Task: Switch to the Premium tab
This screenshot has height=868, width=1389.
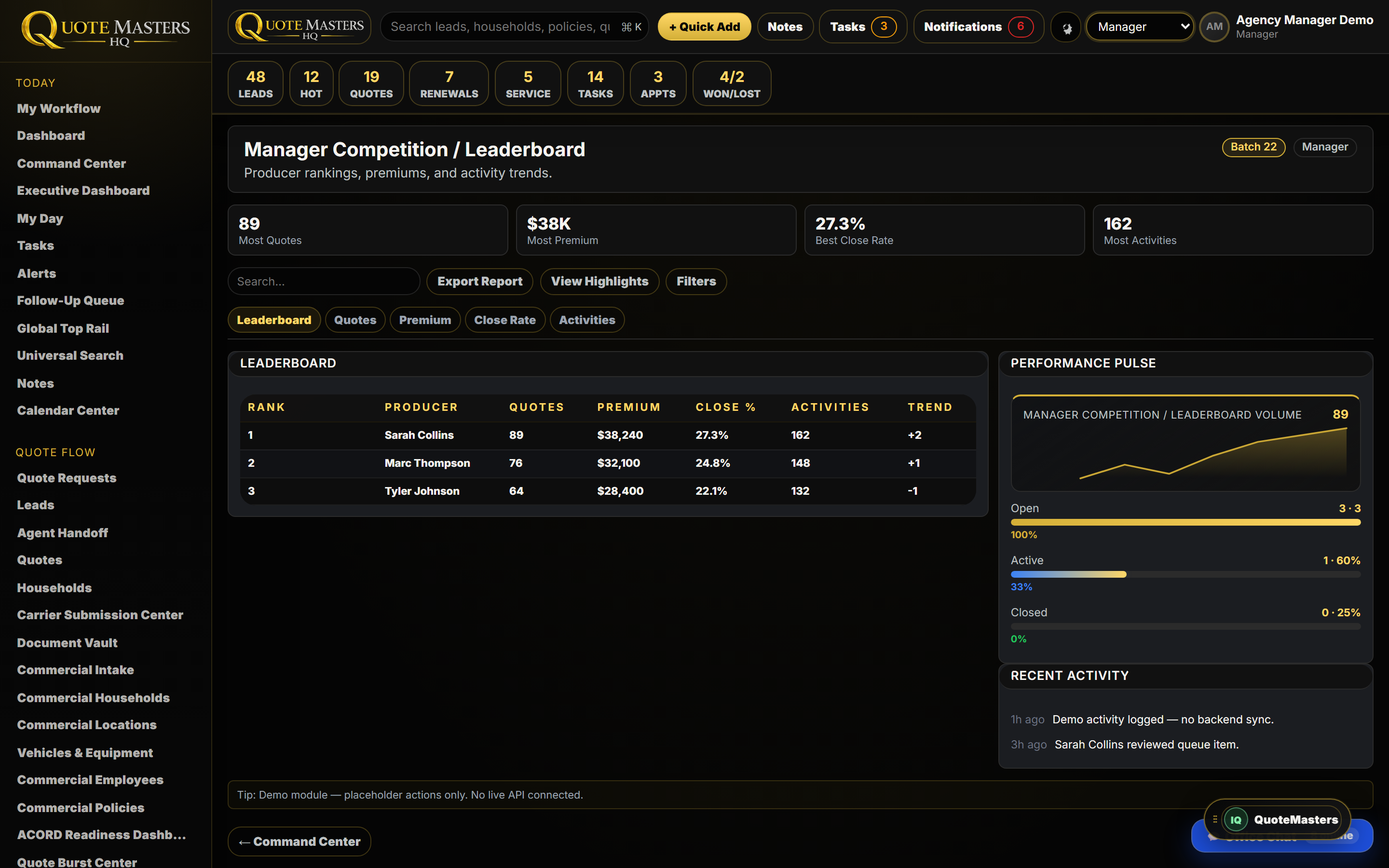Action: tap(425, 320)
